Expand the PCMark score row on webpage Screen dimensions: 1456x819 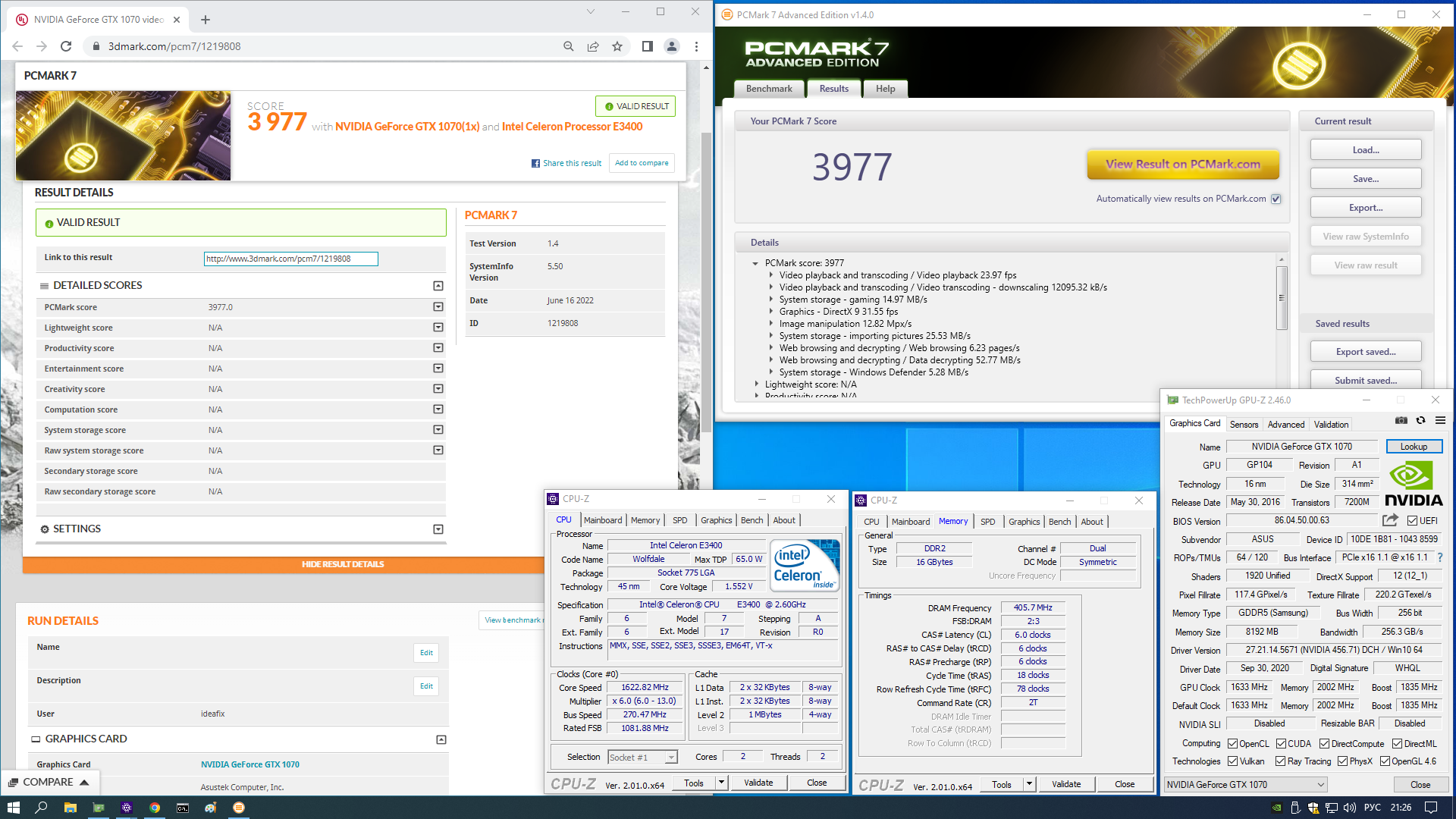438,307
